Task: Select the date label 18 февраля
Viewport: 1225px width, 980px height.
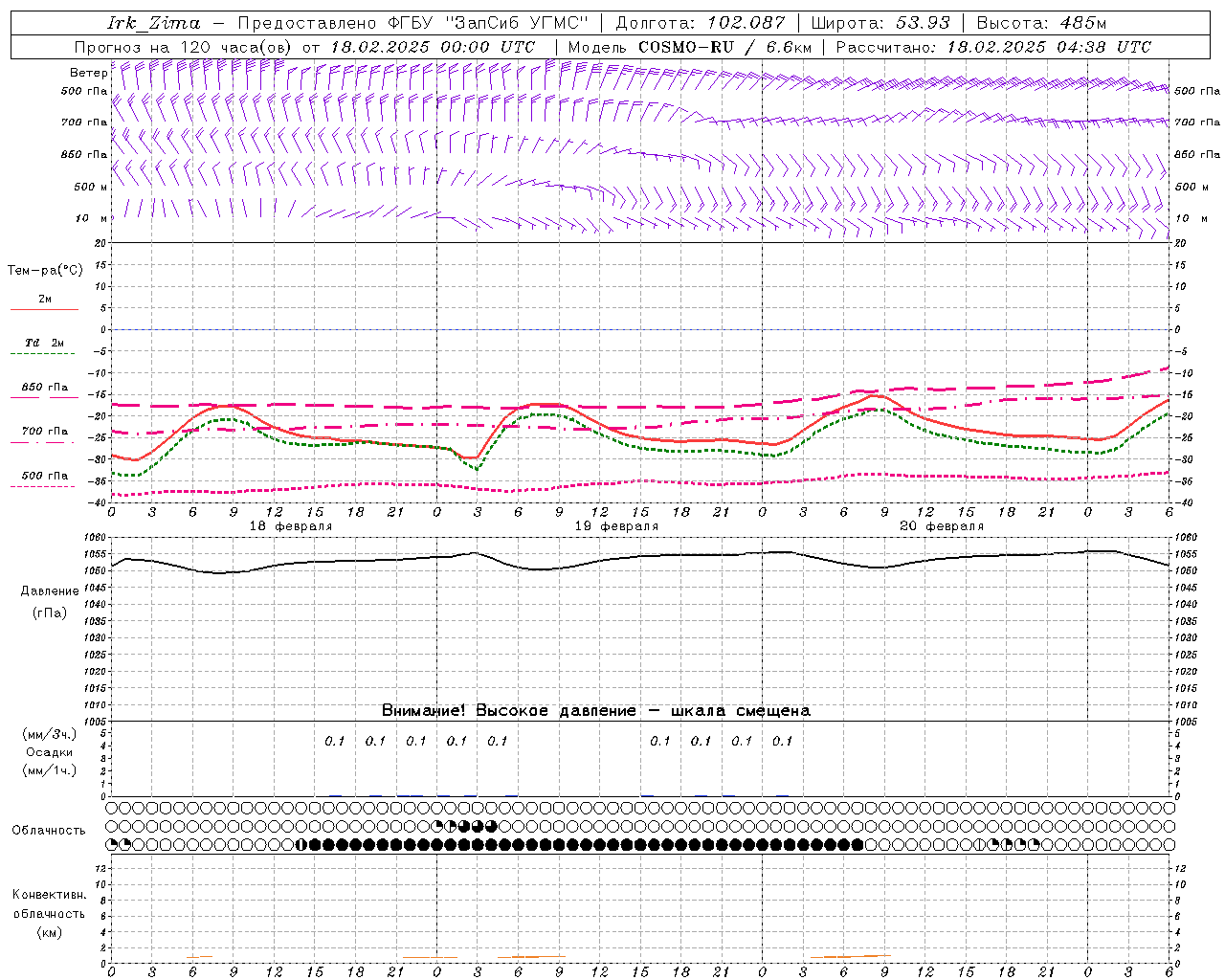Action: click(291, 526)
